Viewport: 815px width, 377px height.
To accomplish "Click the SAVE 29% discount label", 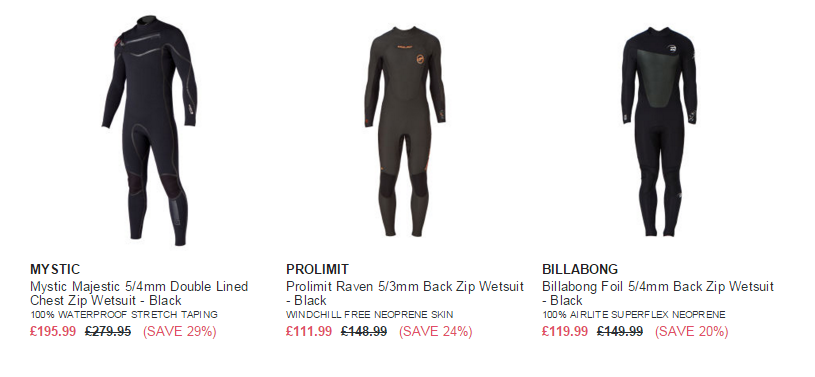I will click(x=180, y=331).
